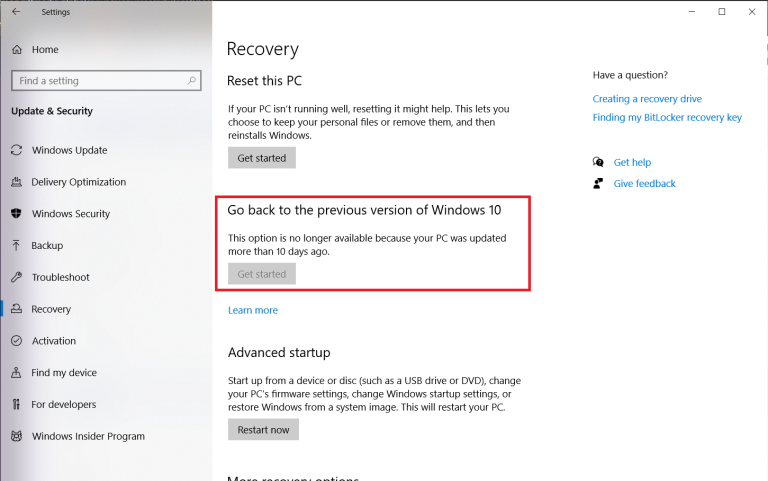Click the search magnifier icon
The width and height of the screenshot is (768, 481).
pos(192,81)
